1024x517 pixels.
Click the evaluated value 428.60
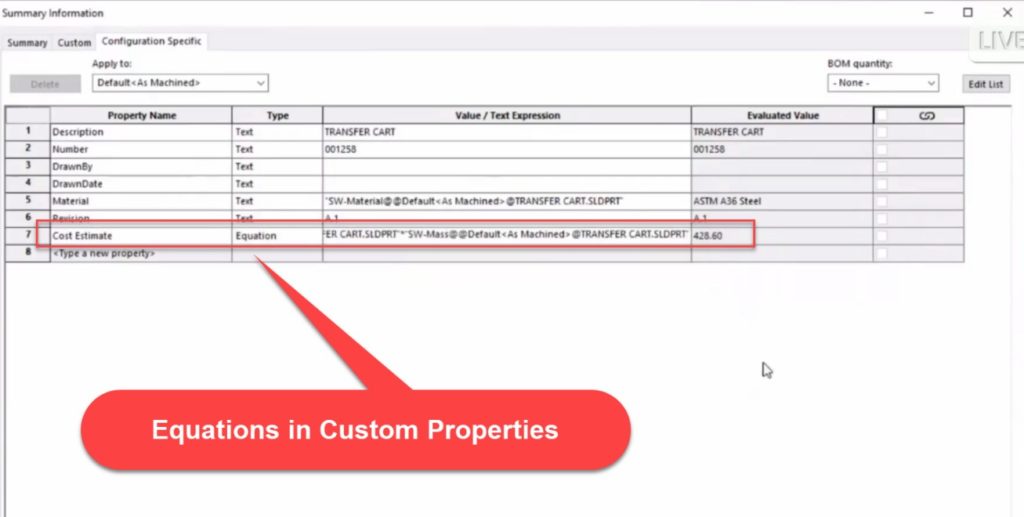(782, 236)
